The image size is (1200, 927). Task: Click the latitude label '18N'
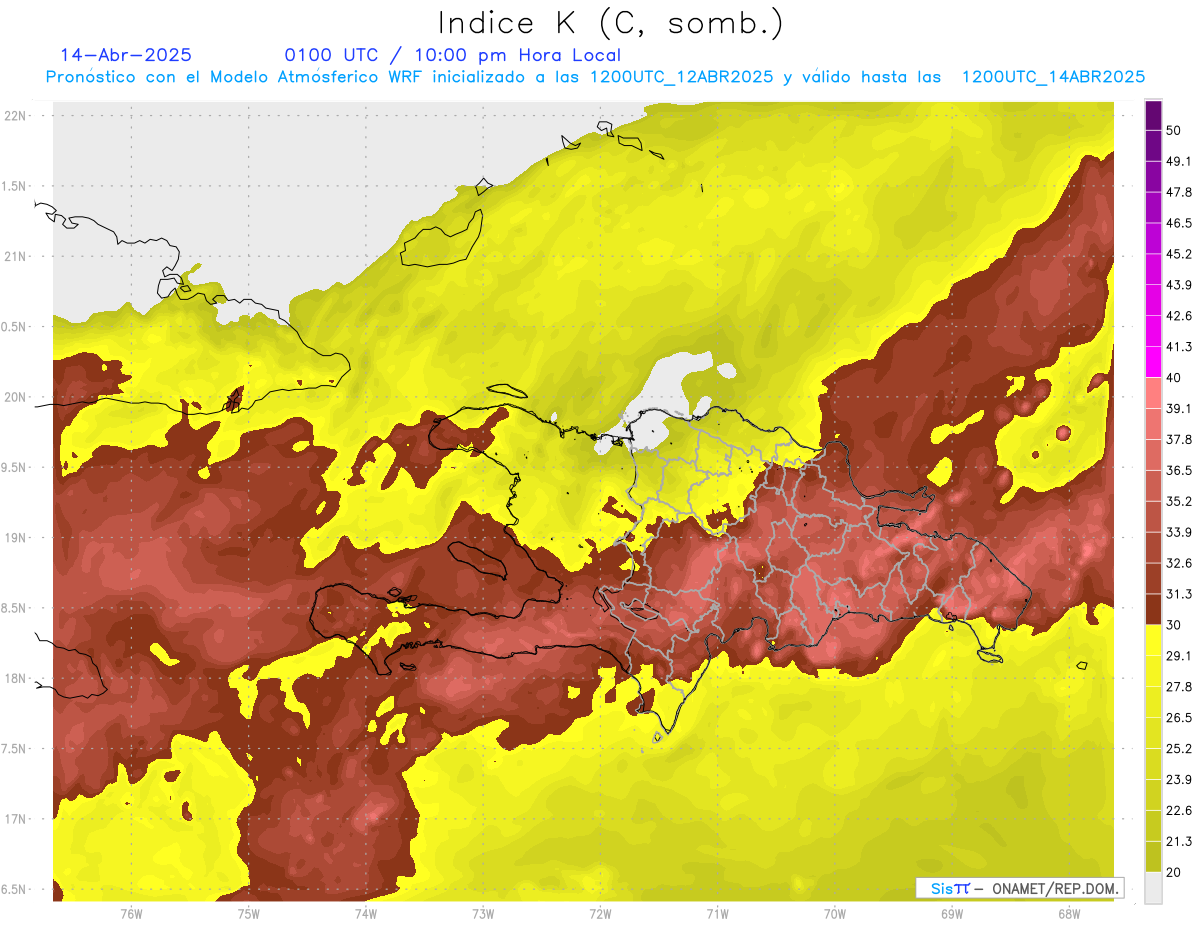(15, 678)
